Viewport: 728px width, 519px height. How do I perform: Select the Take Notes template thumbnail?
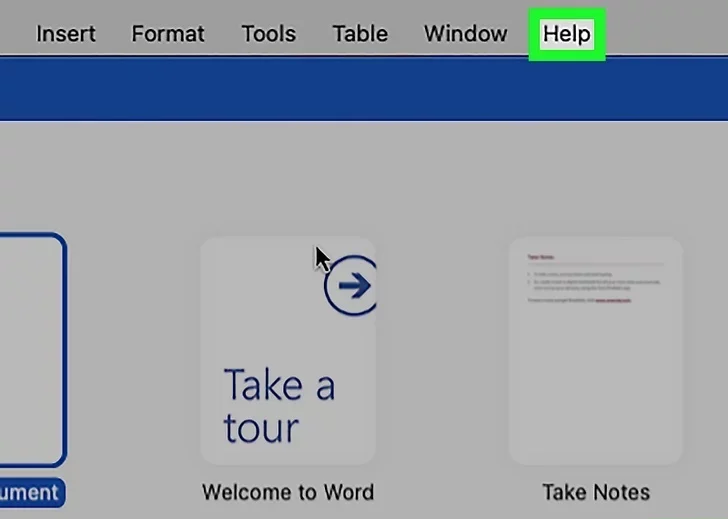(x=596, y=350)
